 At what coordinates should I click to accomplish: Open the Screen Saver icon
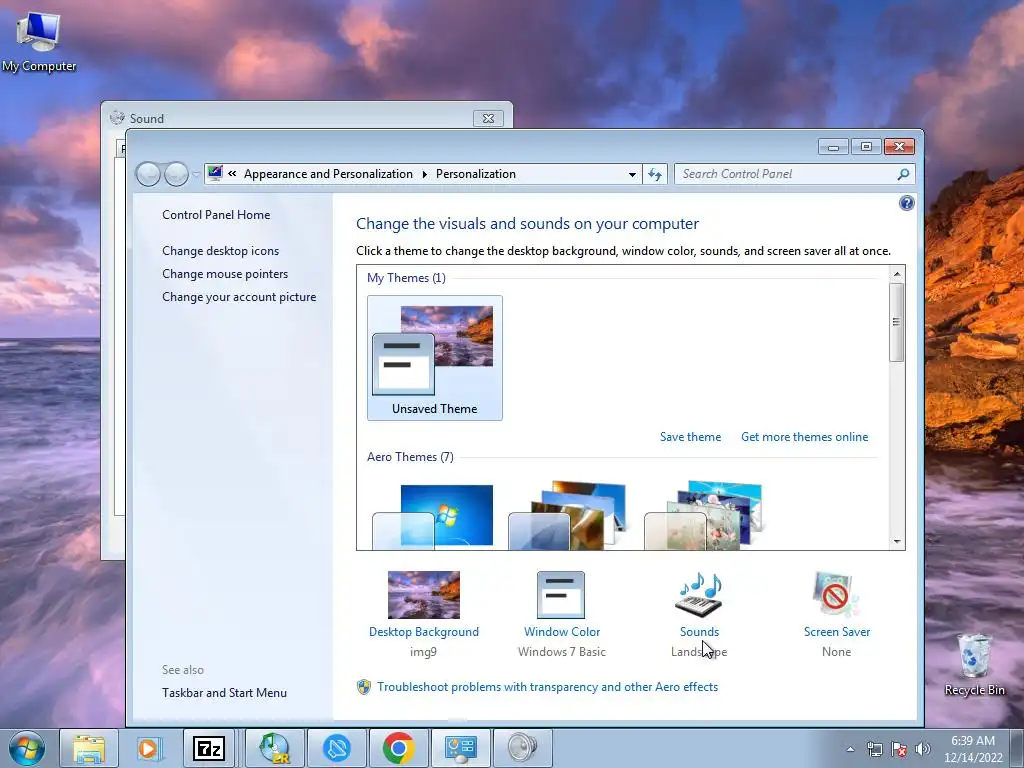point(836,594)
